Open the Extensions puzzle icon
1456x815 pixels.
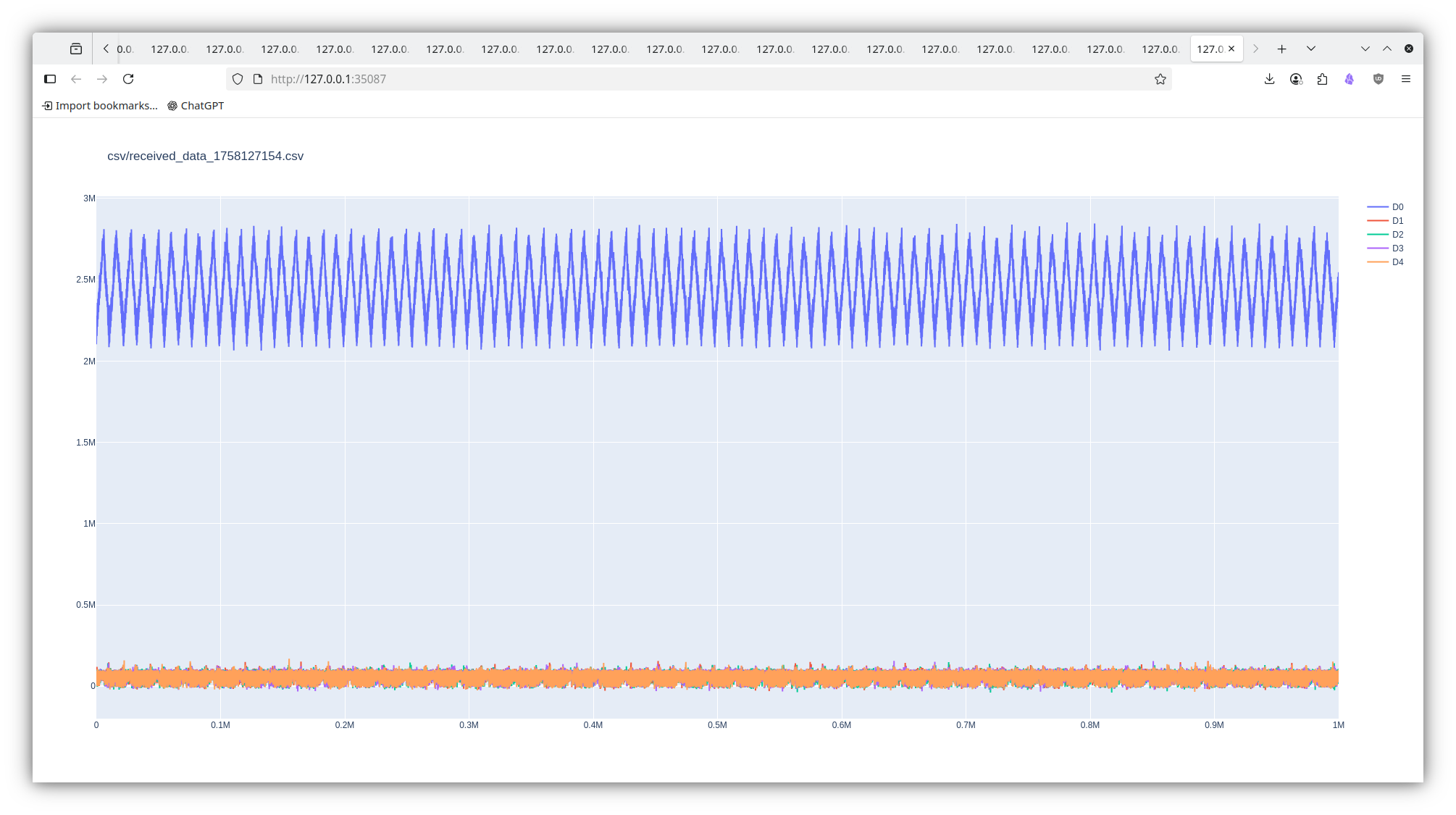point(1322,79)
